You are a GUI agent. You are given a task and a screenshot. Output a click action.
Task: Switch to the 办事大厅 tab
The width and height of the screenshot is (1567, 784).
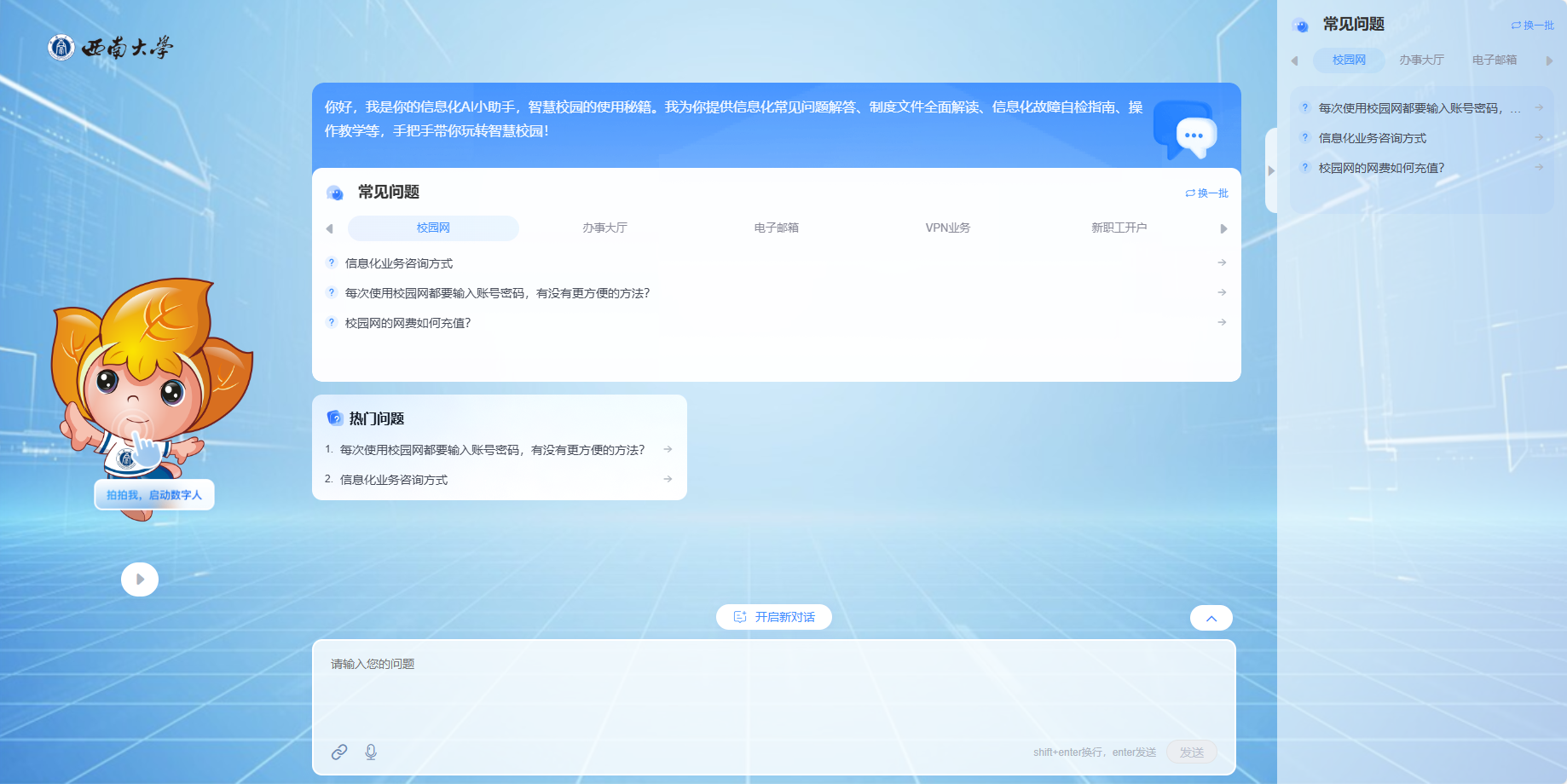[x=604, y=228]
